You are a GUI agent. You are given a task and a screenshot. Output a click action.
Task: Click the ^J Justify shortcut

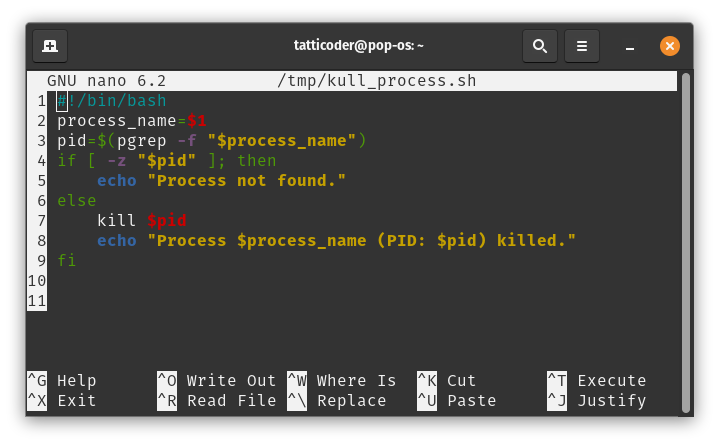[596, 401]
